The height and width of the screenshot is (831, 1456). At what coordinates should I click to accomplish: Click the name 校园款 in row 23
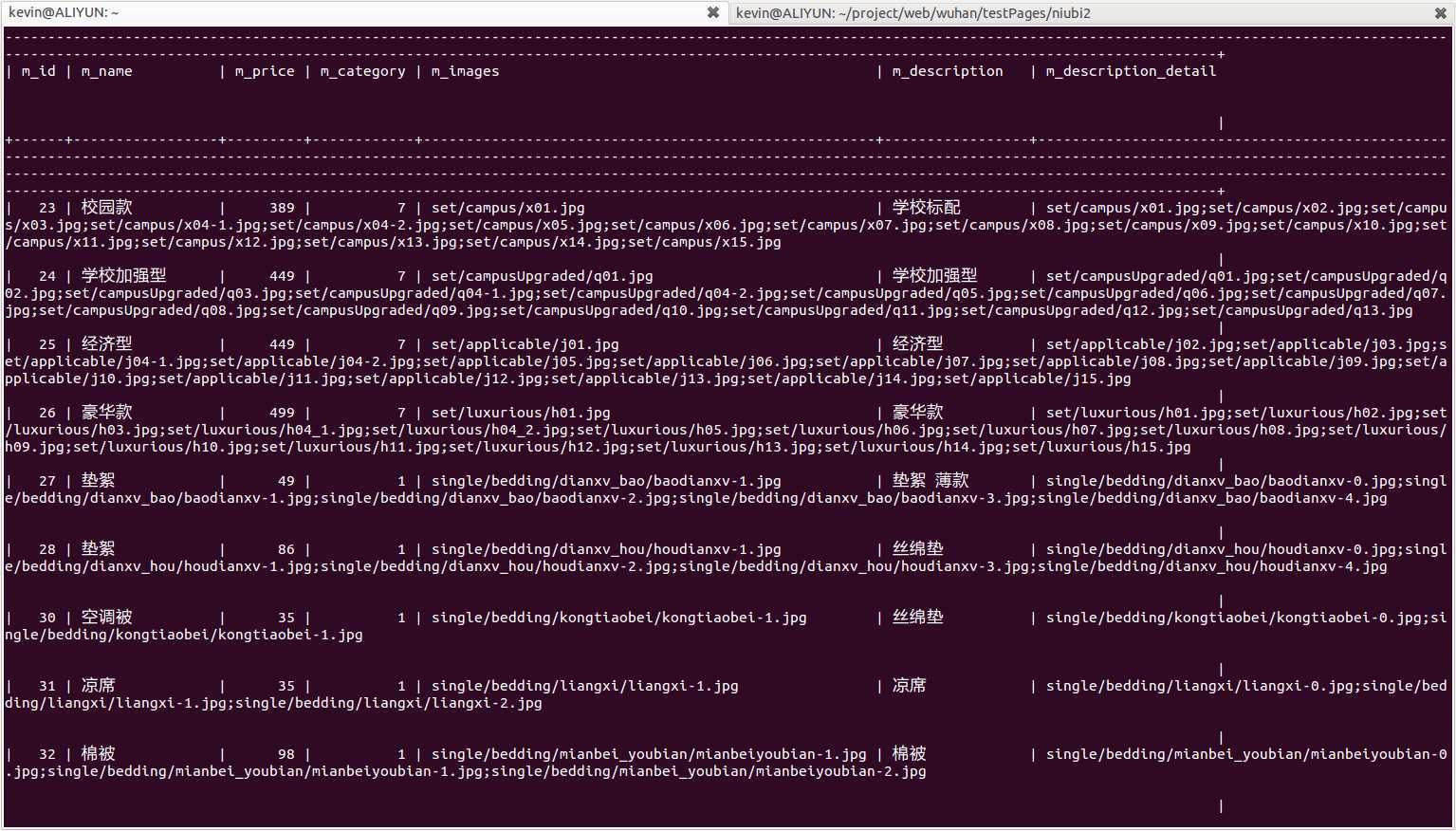pyautogui.click(x=106, y=208)
